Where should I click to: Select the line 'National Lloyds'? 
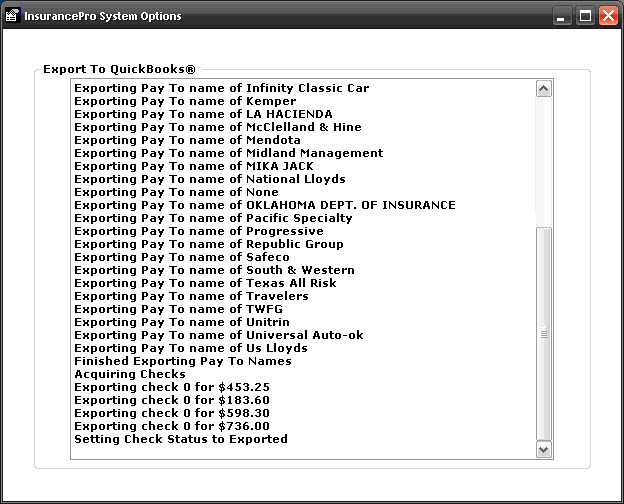[210, 179]
